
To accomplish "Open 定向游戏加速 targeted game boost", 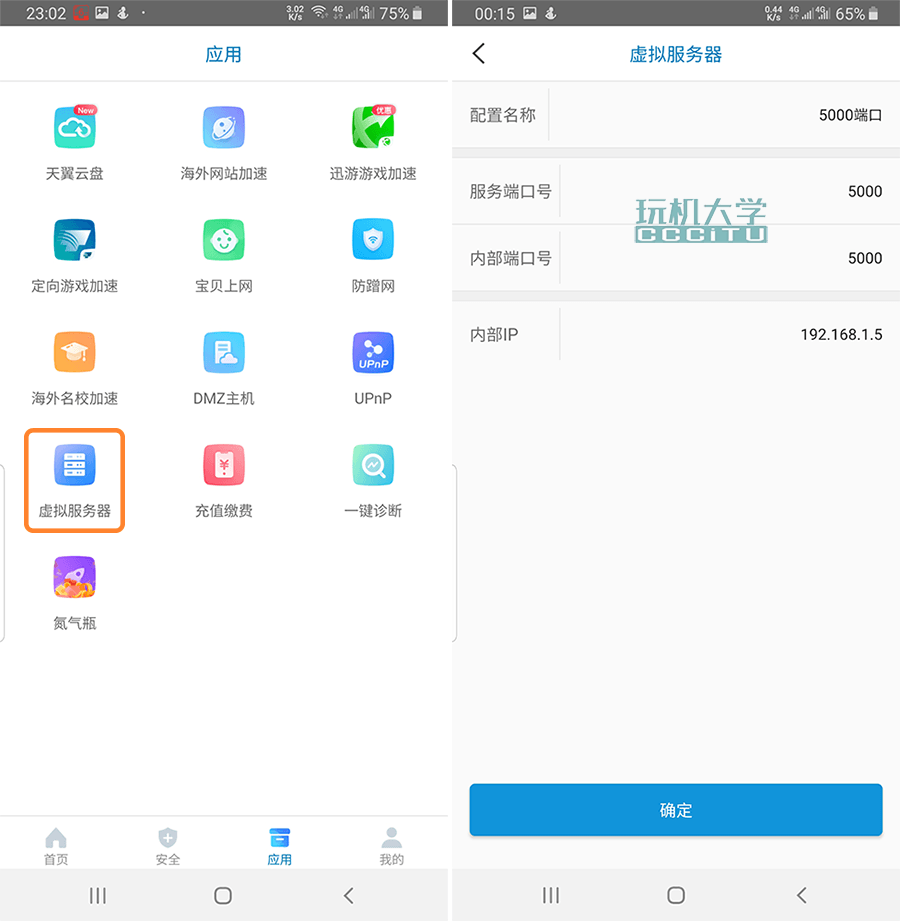I will [74, 240].
